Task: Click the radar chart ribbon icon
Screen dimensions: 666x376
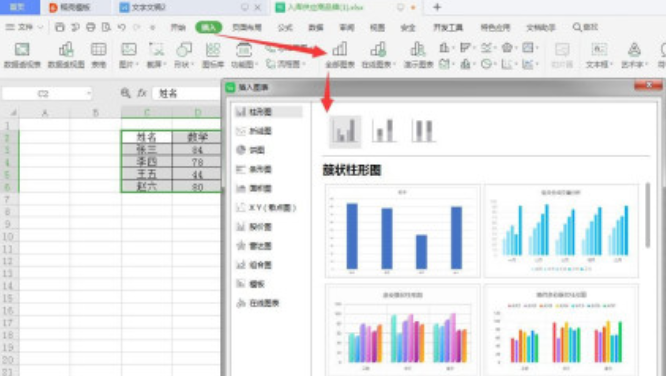Action: [x=507, y=48]
